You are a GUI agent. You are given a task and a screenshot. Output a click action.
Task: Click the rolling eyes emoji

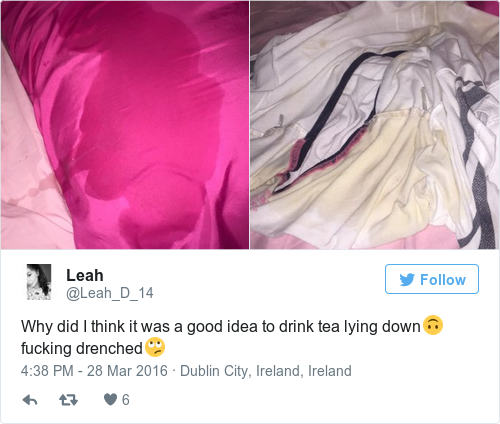tap(155, 347)
